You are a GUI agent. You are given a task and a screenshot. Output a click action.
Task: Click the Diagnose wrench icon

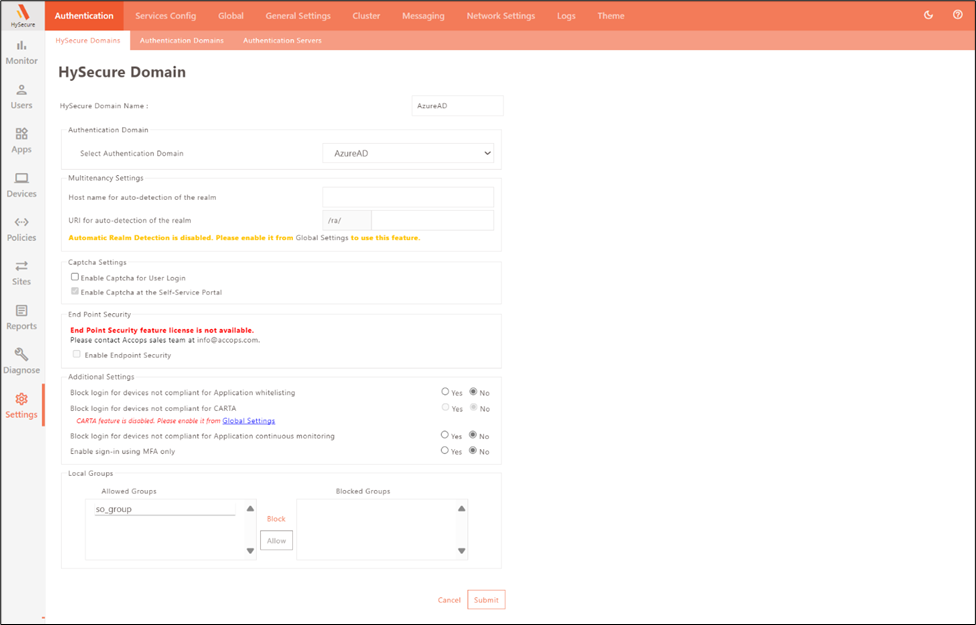(x=21, y=361)
